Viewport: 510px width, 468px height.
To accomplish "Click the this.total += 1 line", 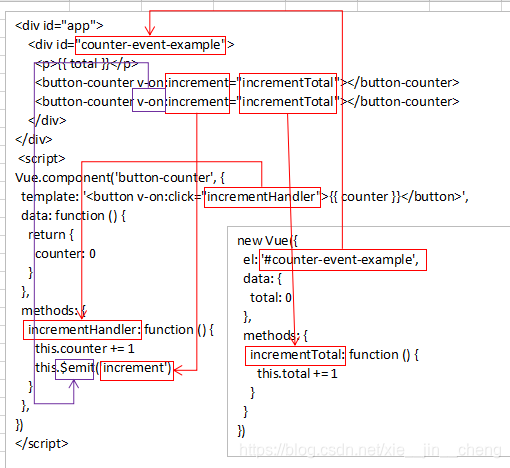I will (297, 374).
